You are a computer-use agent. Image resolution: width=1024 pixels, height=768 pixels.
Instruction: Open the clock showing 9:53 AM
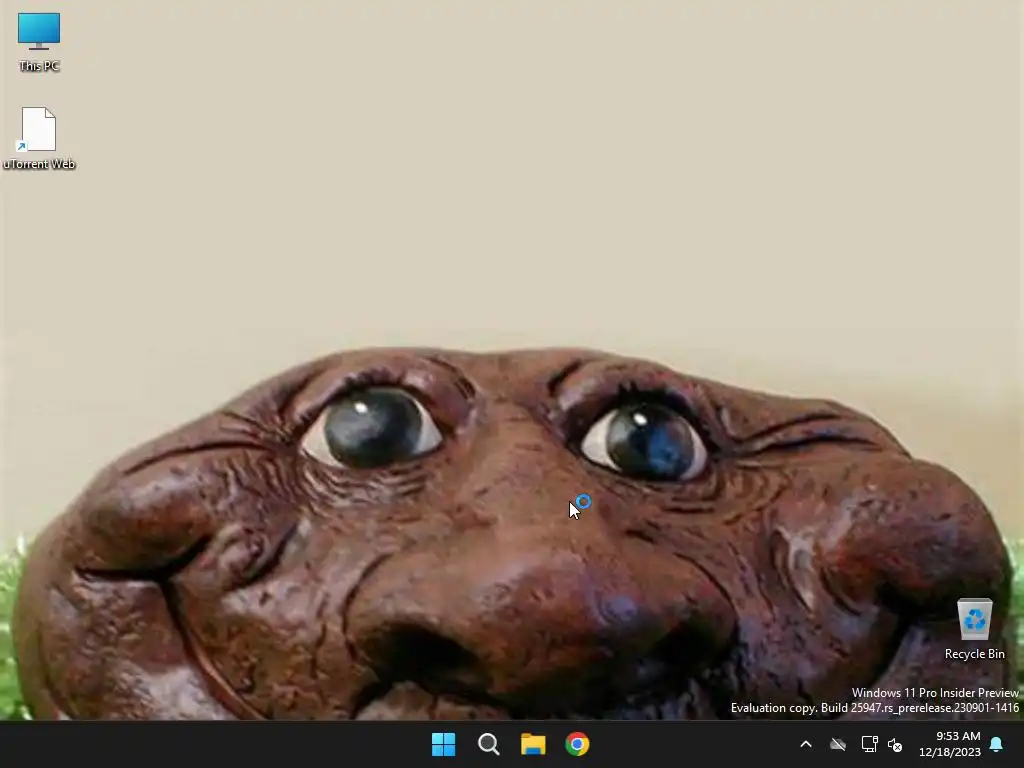[958, 736]
